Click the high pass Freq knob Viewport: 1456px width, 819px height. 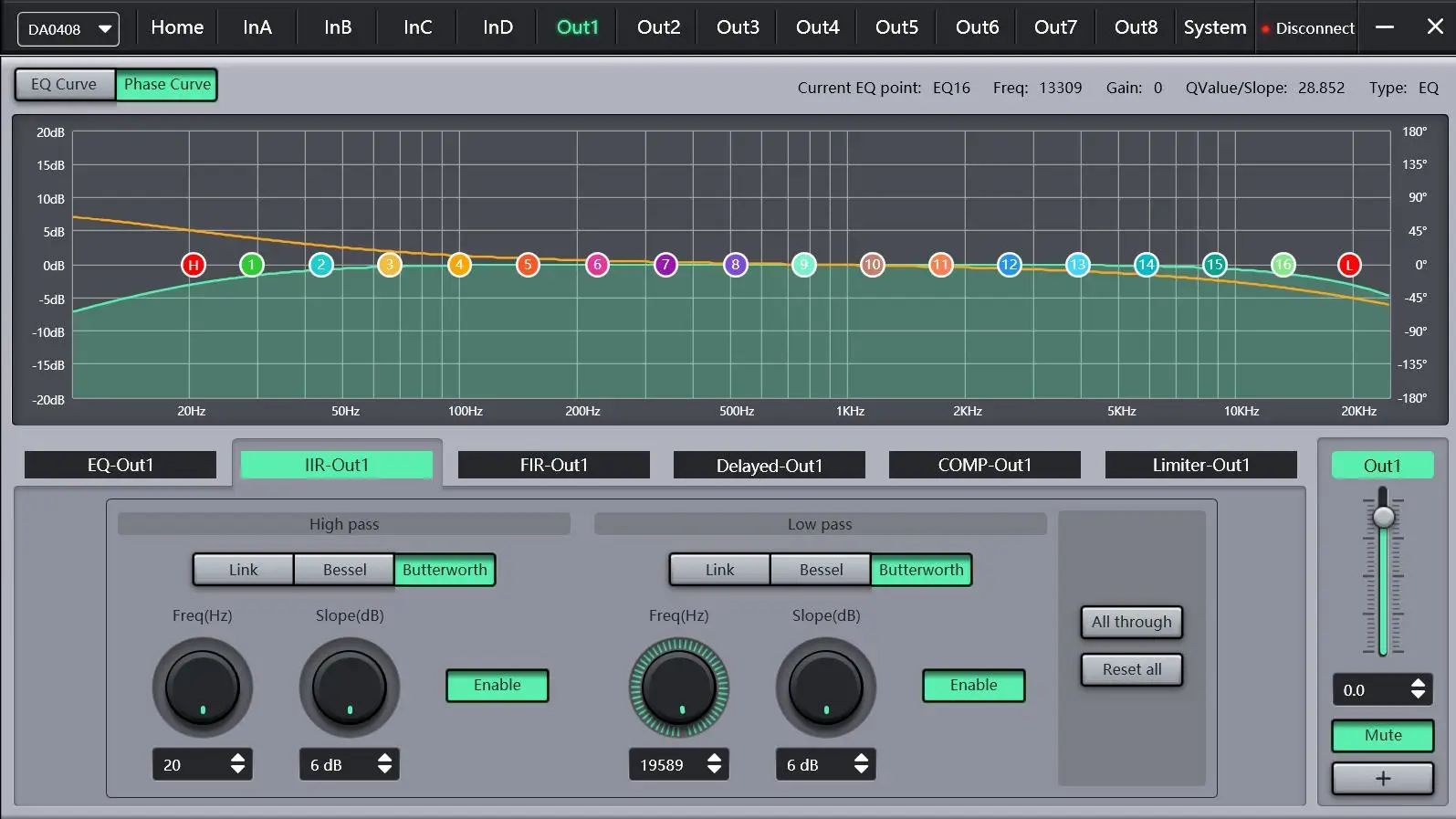click(x=203, y=688)
